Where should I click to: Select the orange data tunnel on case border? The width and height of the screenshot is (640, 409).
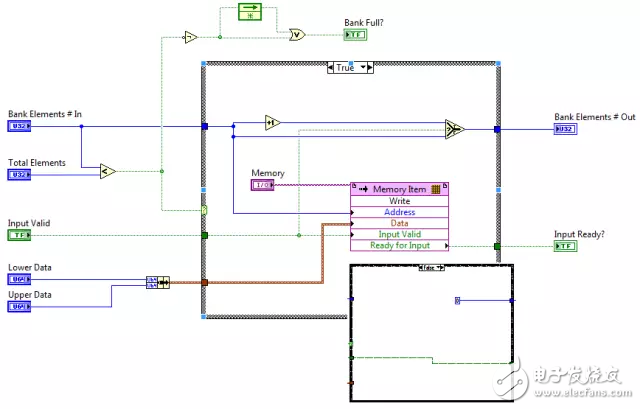[x=204, y=282]
